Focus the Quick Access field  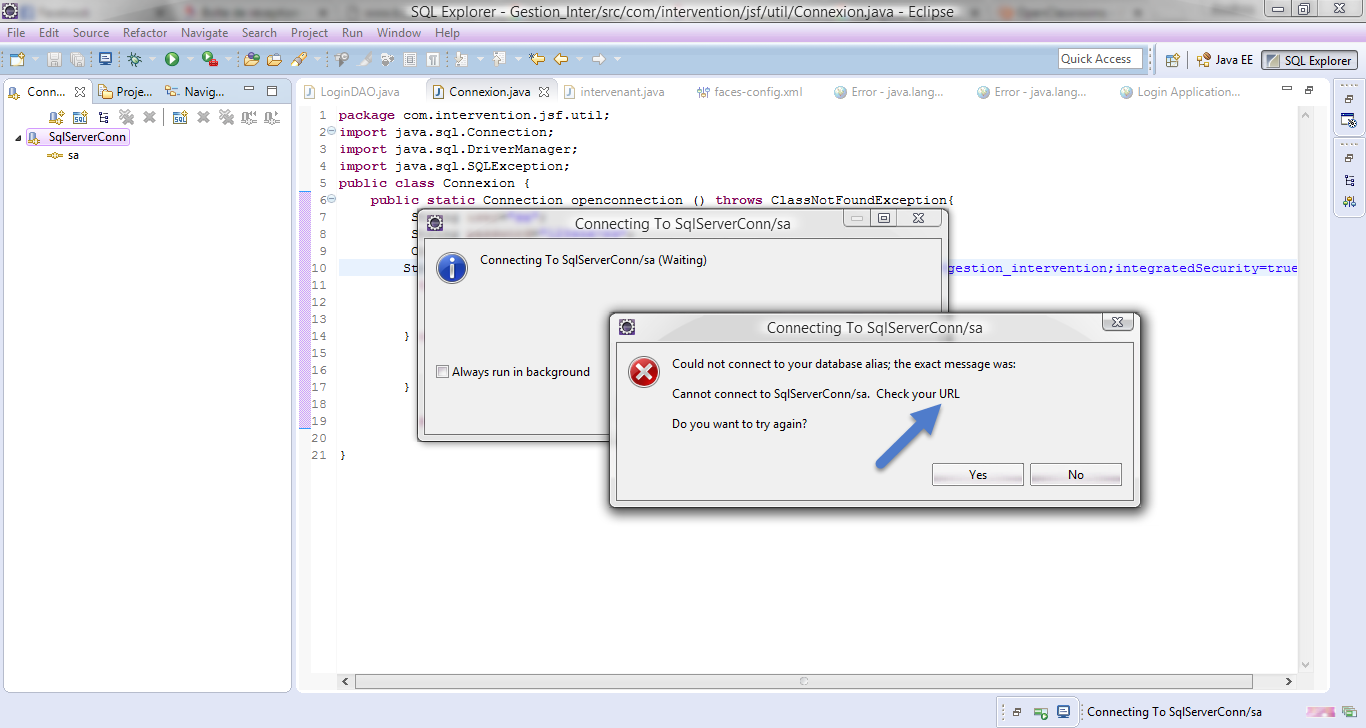click(1100, 59)
